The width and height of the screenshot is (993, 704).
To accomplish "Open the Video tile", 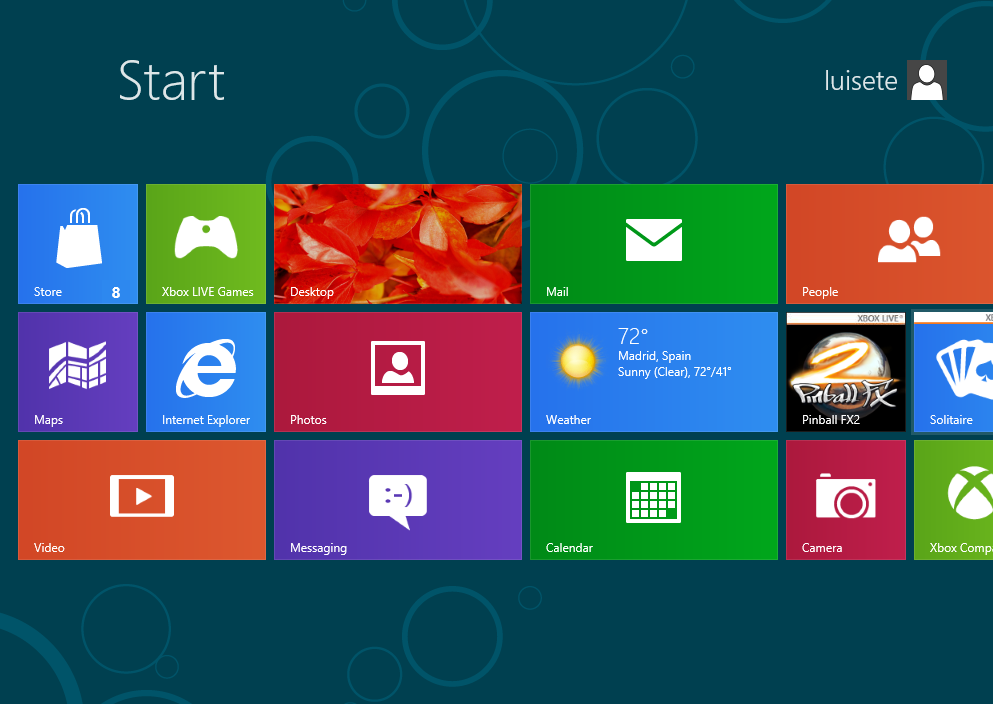I will [x=142, y=500].
